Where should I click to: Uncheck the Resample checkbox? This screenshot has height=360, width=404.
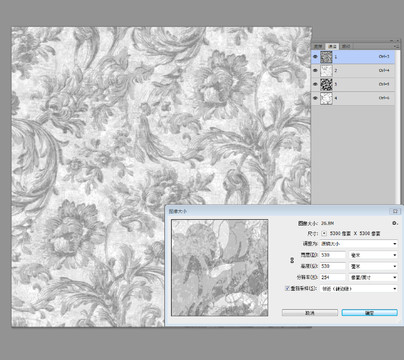coord(287,288)
